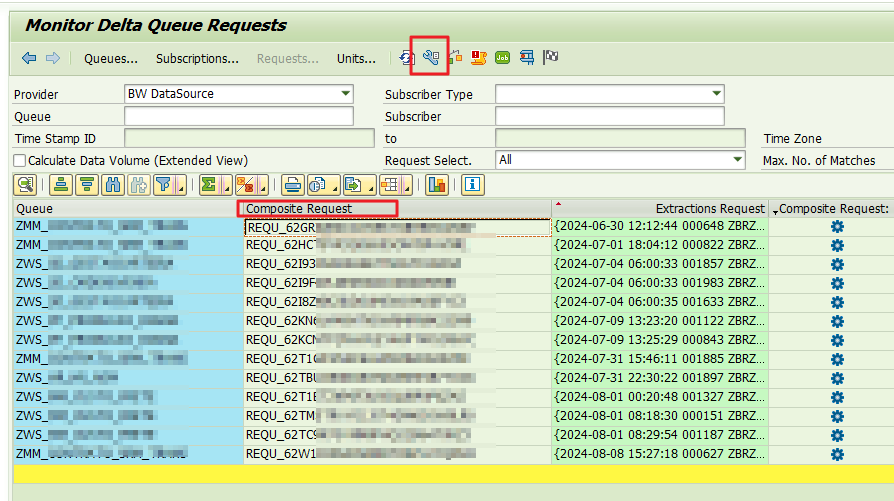Open the Choose Layout grid icon
The width and height of the screenshot is (894, 501).
click(391, 185)
